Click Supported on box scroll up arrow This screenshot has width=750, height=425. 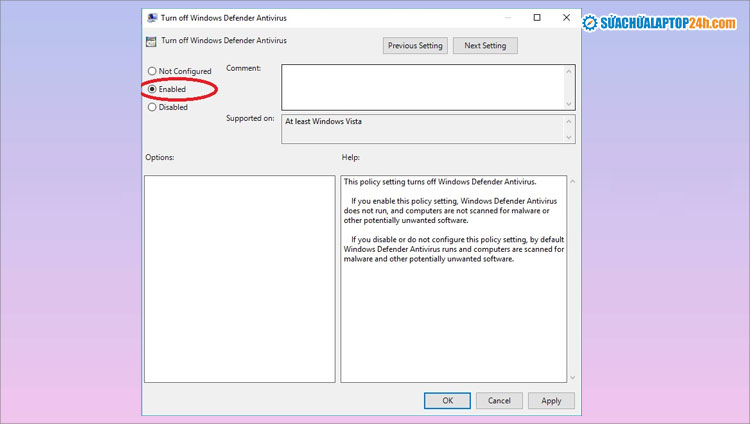coord(569,121)
